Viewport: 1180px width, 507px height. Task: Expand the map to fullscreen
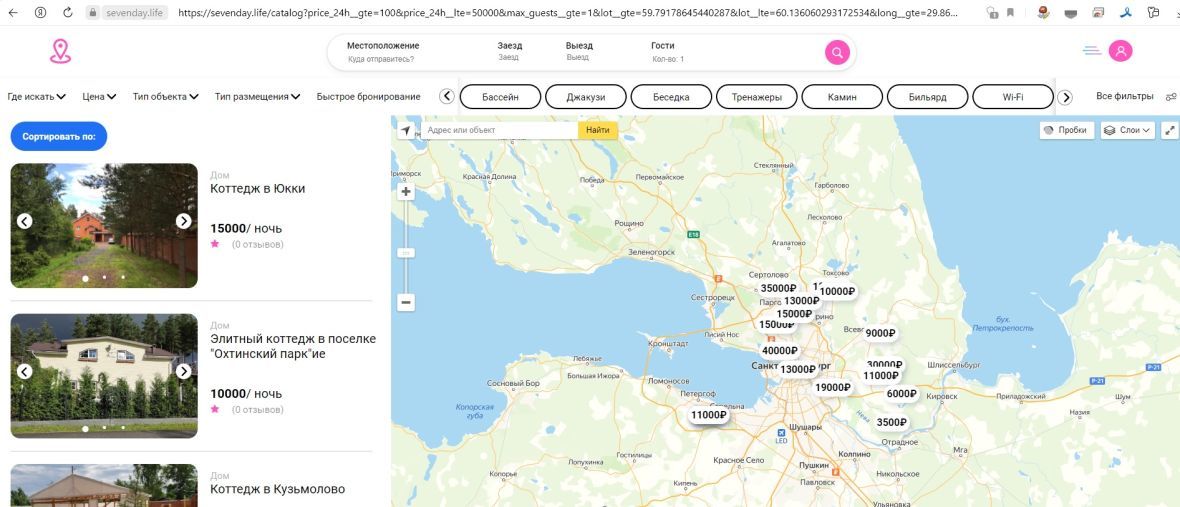pos(1169,130)
